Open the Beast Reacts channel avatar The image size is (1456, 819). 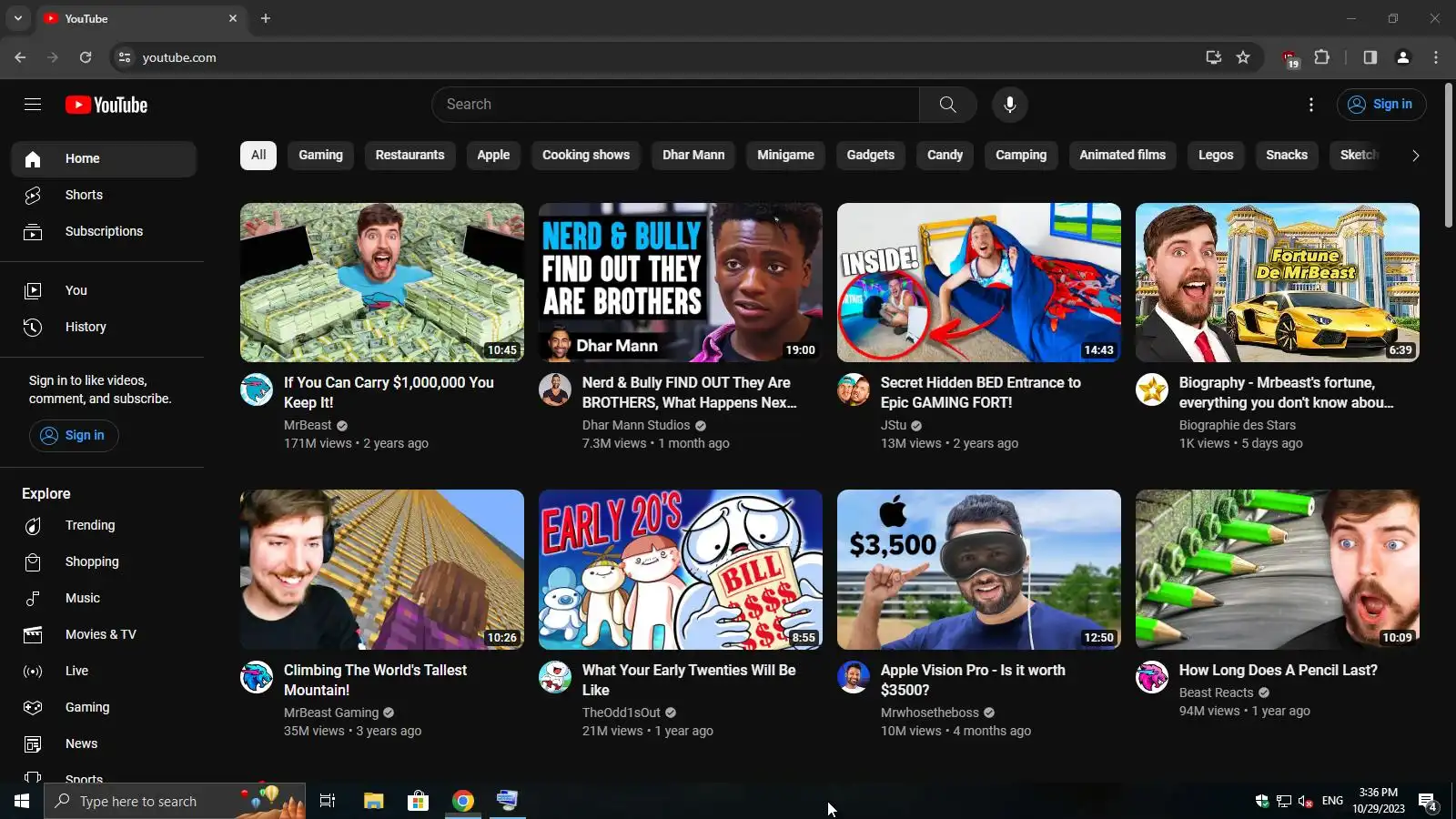point(1152,677)
